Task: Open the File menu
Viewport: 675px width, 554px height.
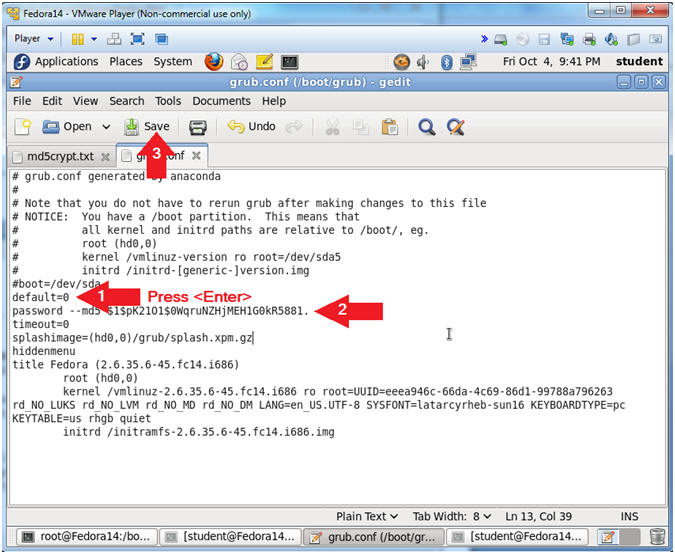Action: [22, 101]
